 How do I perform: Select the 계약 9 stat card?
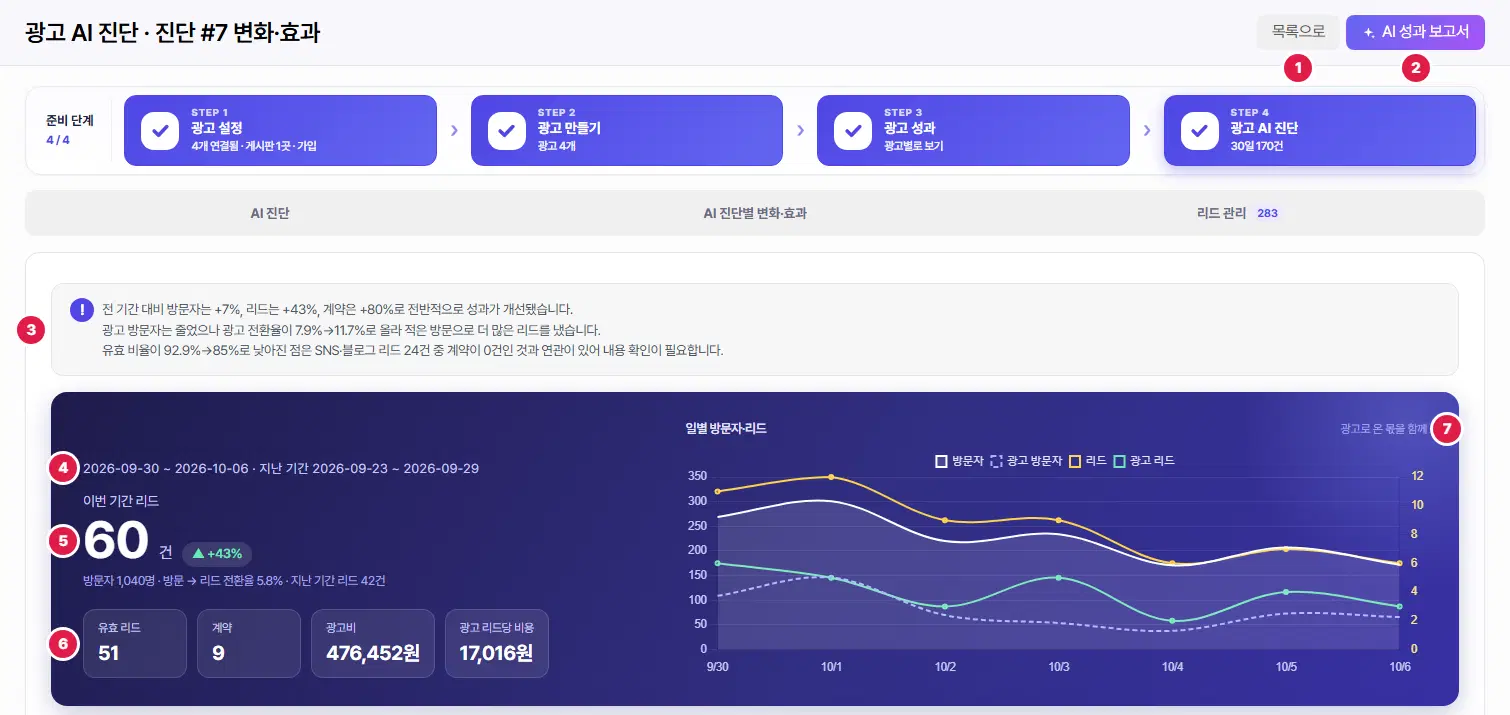pyautogui.click(x=249, y=643)
